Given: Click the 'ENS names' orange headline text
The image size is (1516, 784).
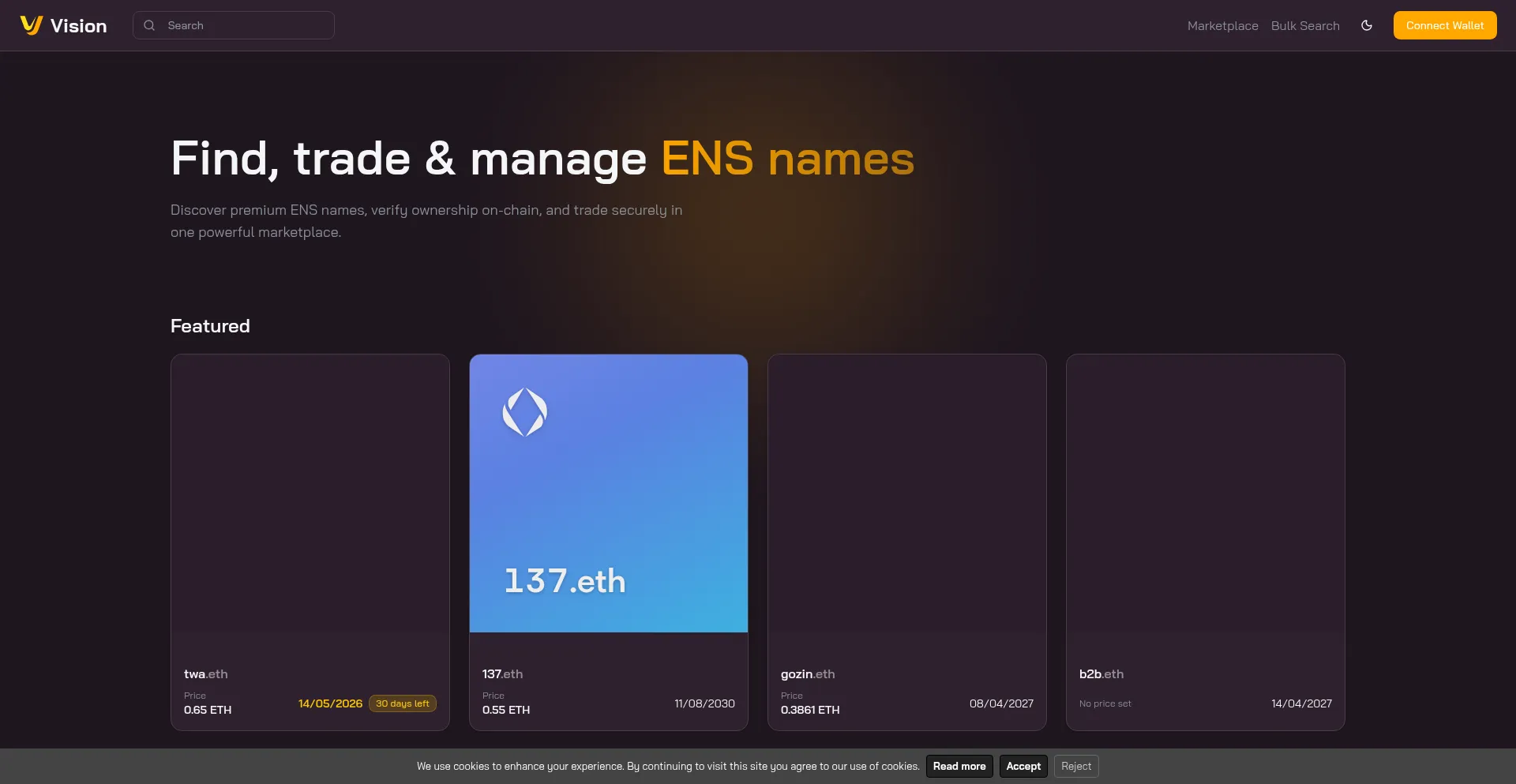Looking at the screenshot, I should pos(788,159).
